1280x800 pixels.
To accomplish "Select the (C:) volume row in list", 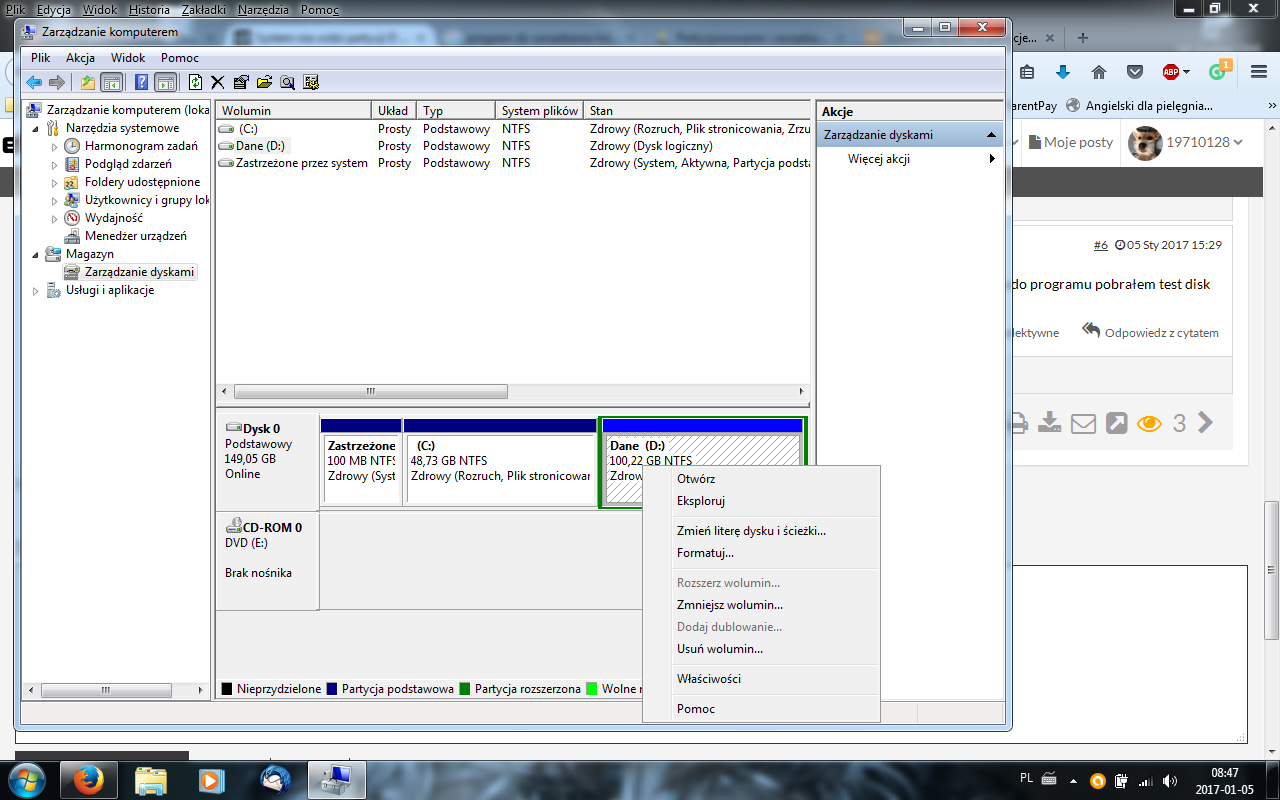I will point(512,129).
